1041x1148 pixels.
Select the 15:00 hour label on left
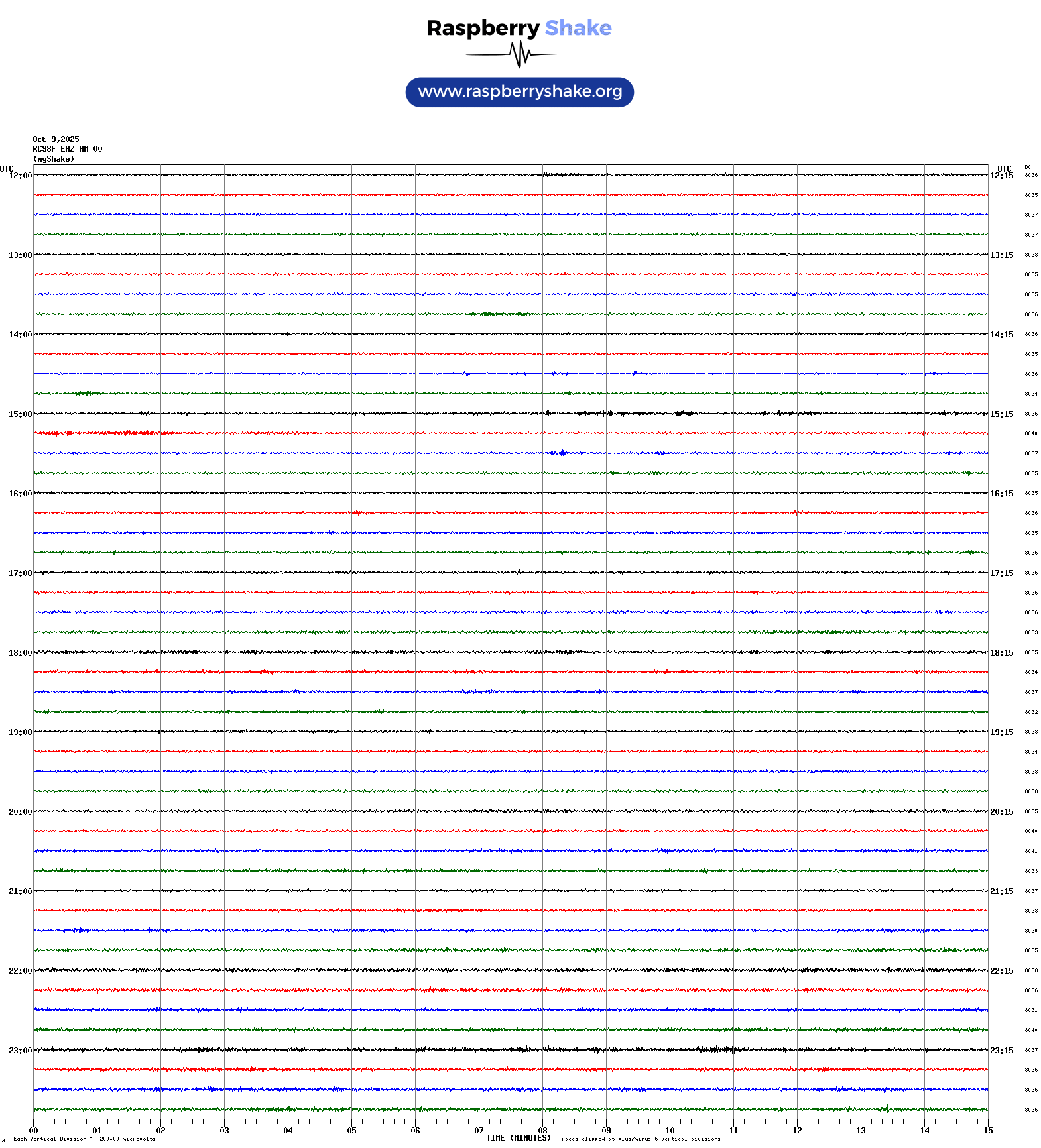tap(20, 414)
